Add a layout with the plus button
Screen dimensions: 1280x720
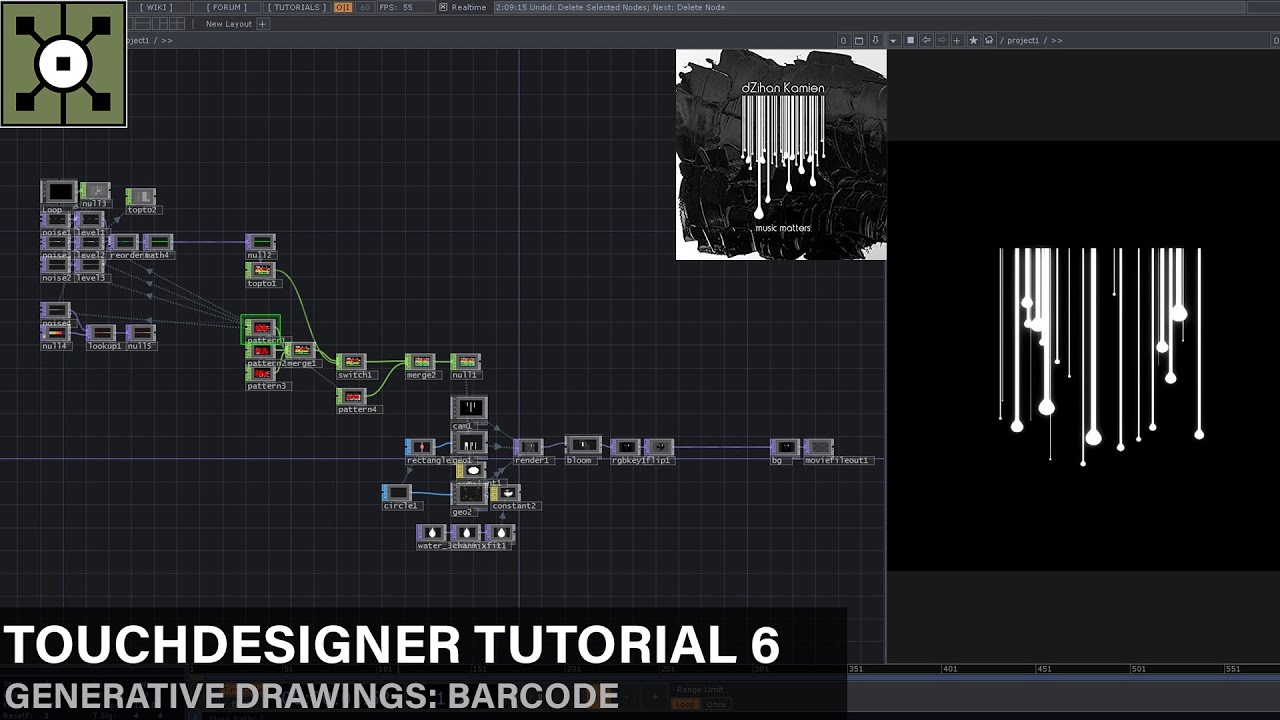(x=263, y=24)
